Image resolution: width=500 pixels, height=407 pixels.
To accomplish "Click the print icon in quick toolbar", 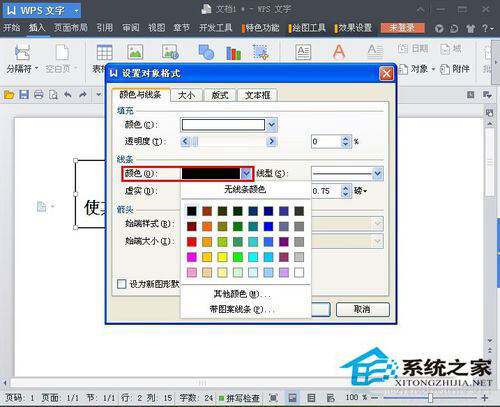I will coord(39,95).
